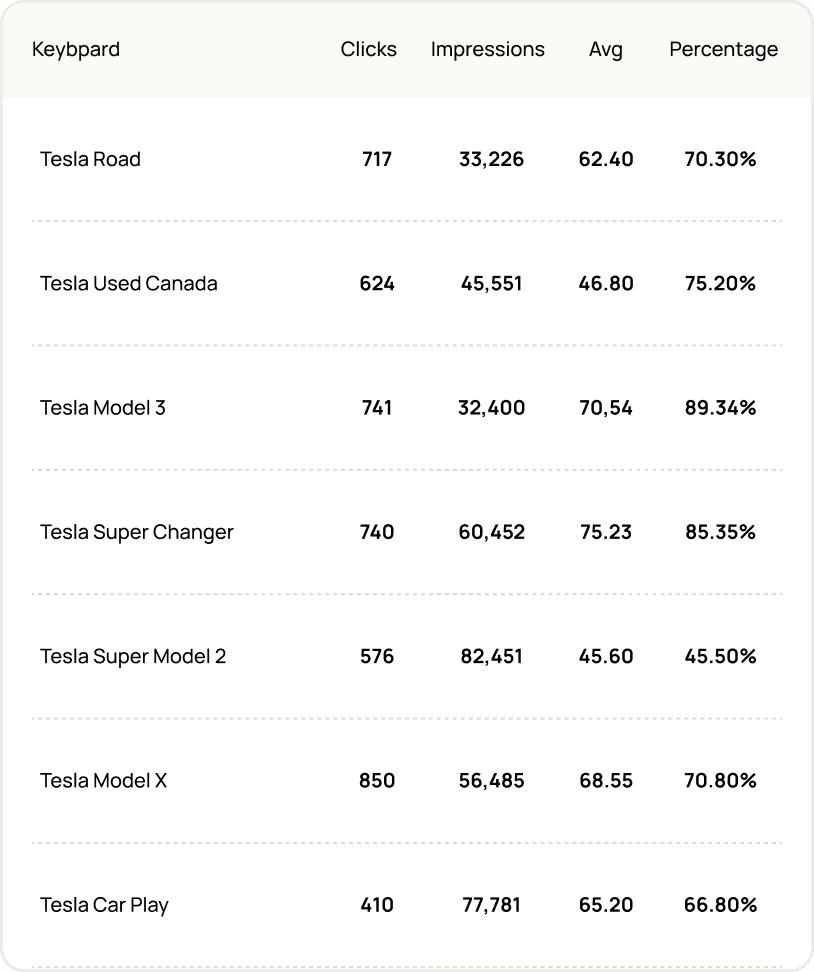This screenshot has width=814, height=972.
Task: Click the 45,551 impressions for Tesla Used Canada
Action: (491, 283)
